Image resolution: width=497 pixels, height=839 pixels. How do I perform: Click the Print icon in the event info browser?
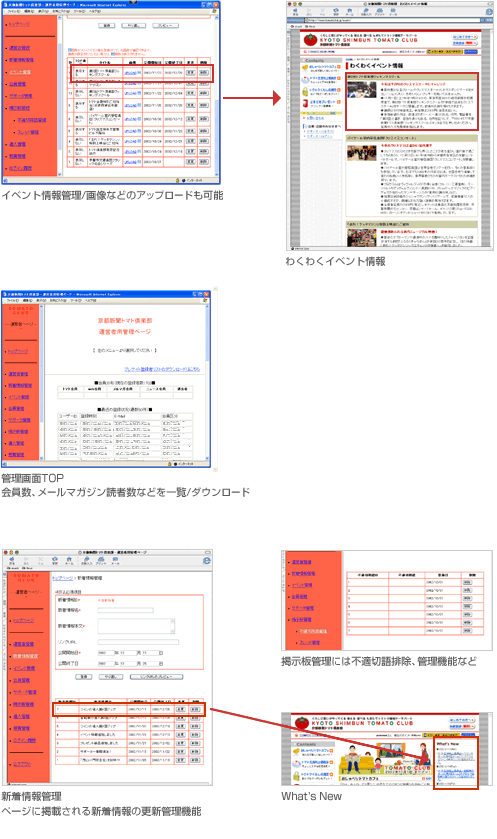(379, 11)
